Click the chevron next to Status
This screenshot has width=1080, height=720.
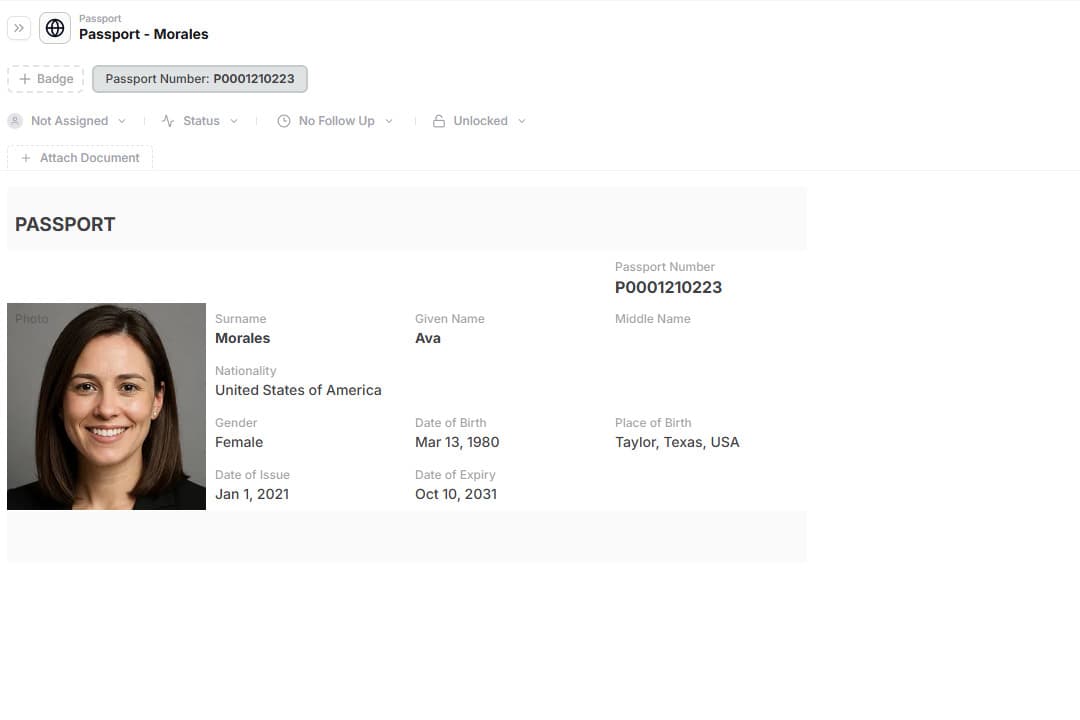pyautogui.click(x=234, y=121)
